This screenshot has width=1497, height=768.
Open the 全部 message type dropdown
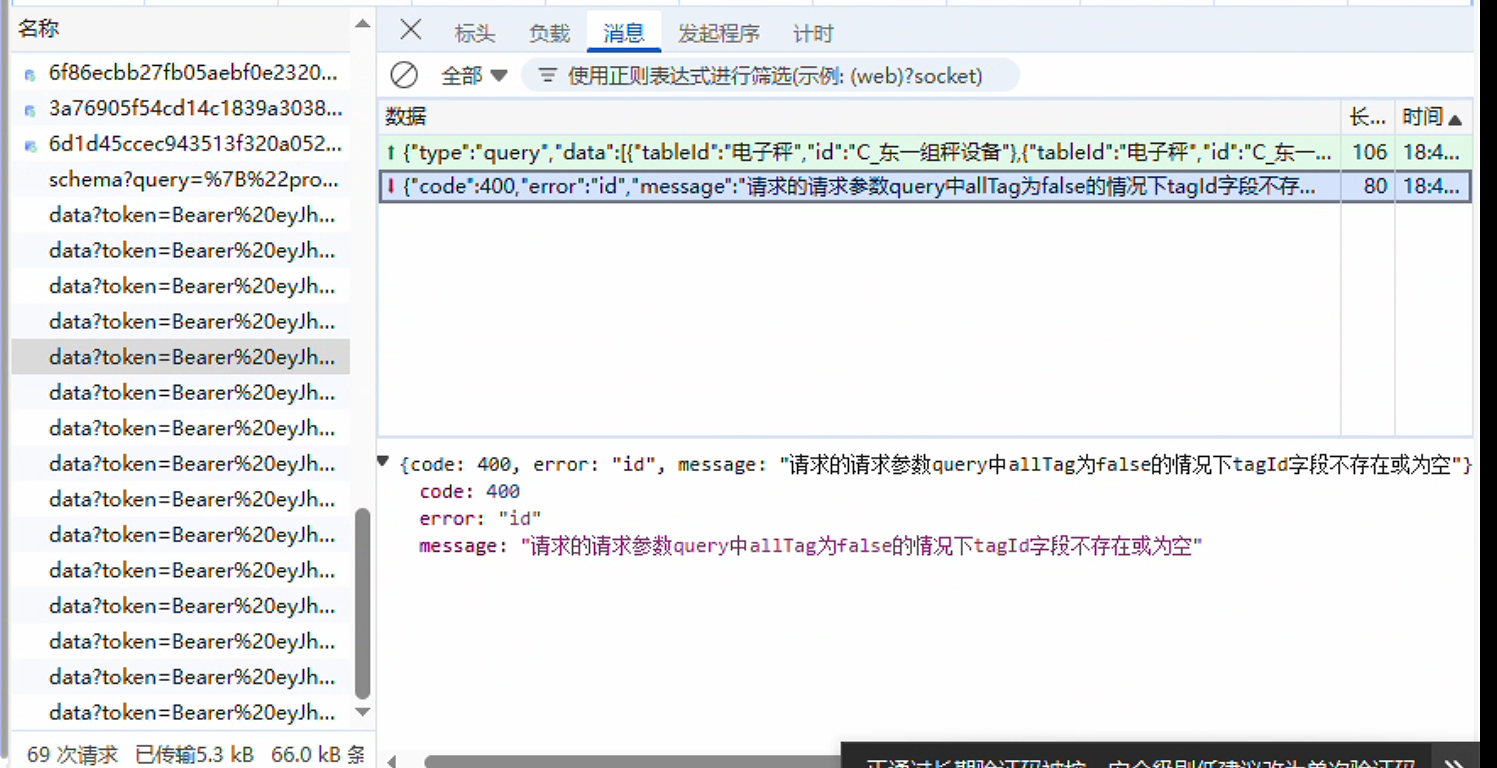tap(474, 76)
